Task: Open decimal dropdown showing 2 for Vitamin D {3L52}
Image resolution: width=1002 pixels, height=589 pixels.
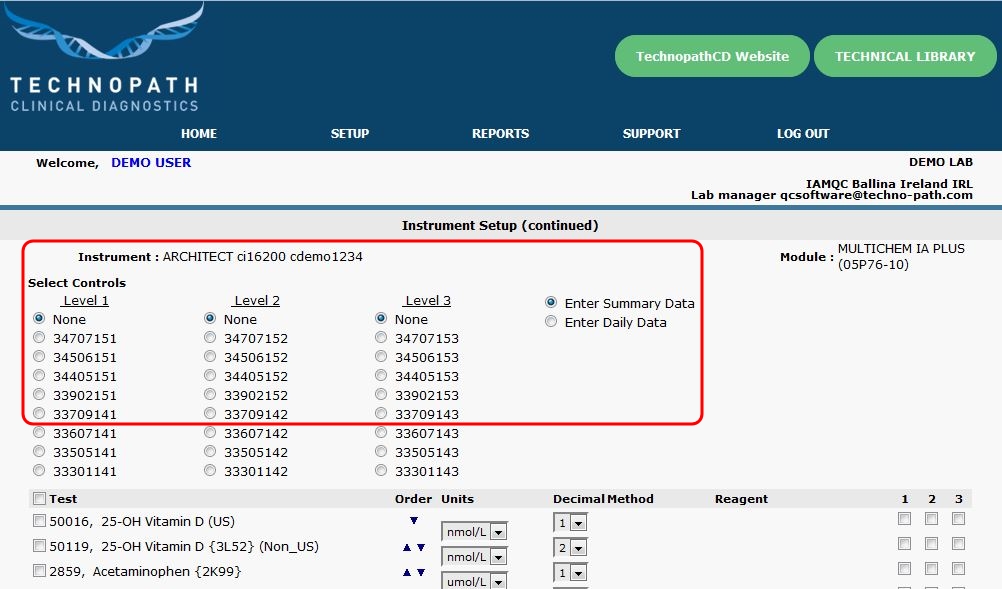Action: pyautogui.click(x=570, y=548)
